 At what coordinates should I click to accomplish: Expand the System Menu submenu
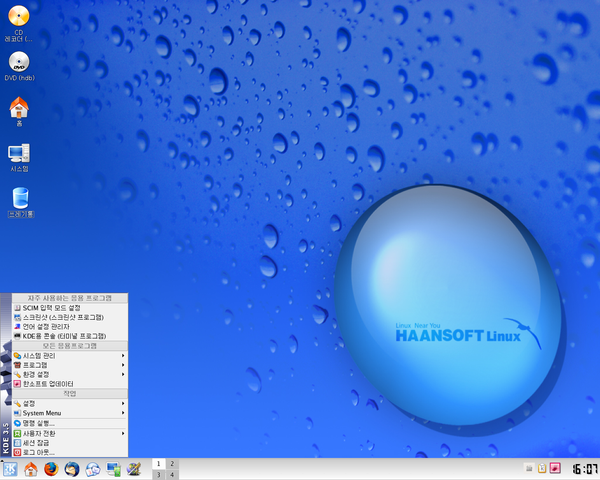tap(70, 413)
